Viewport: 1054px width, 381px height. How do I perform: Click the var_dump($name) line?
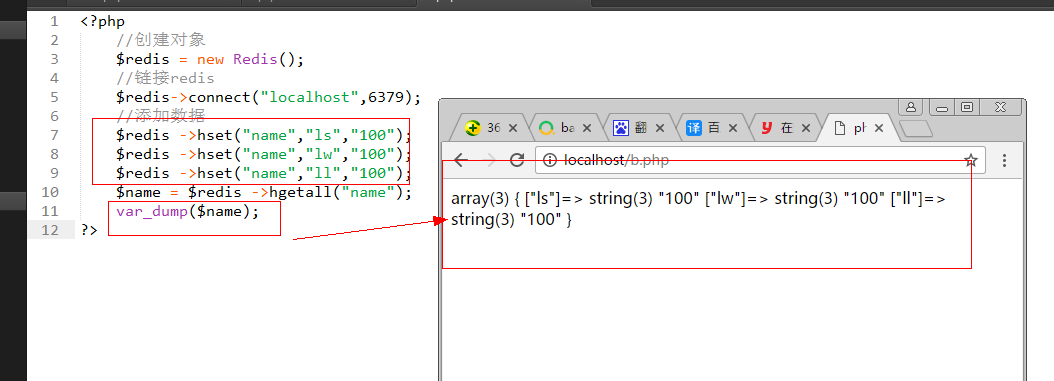point(188,212)
